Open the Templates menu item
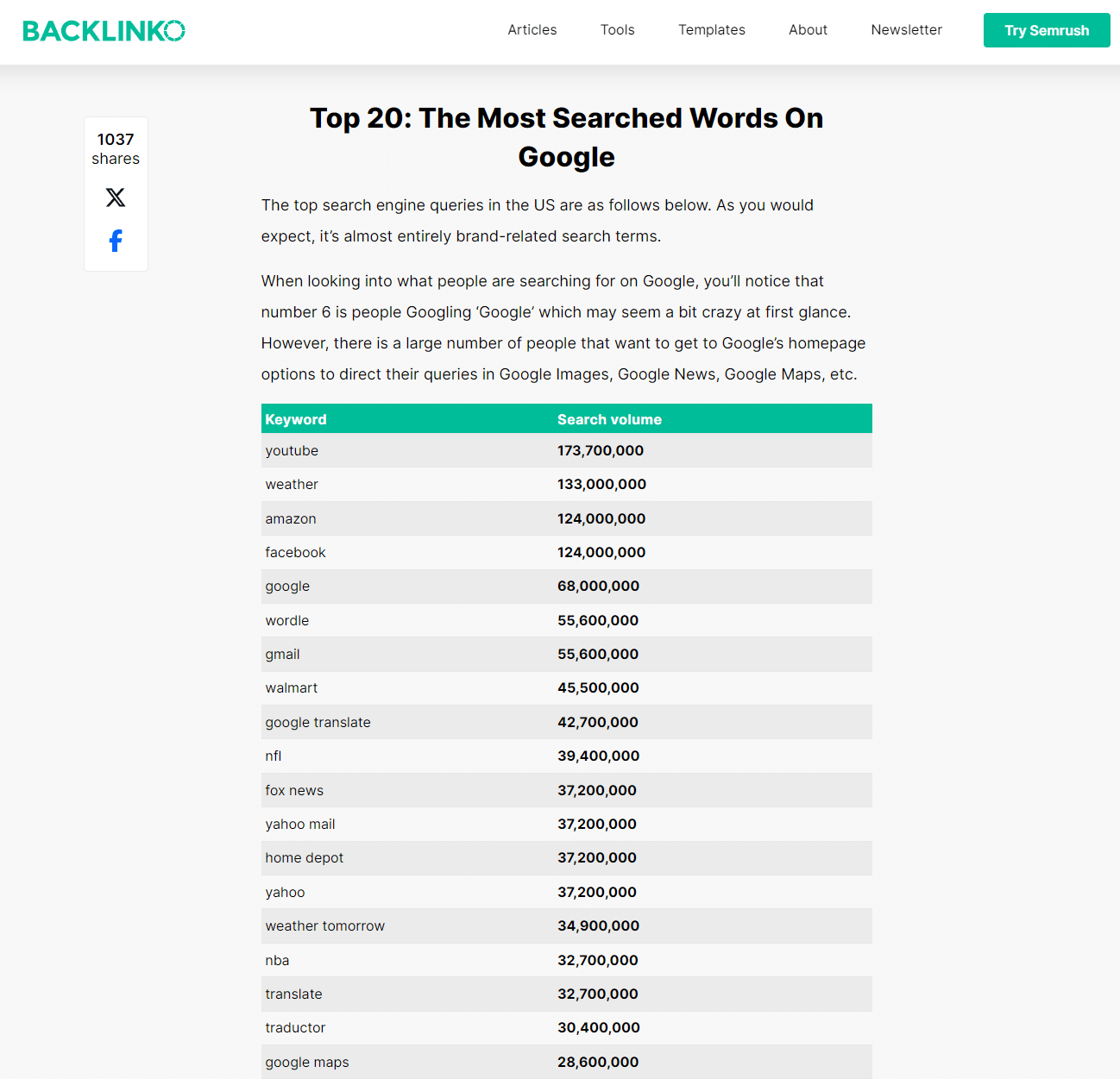The image size is (1120, 1079). (712, 30)
